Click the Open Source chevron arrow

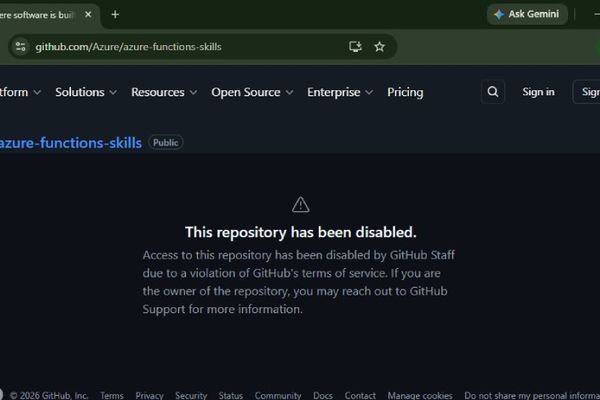click(290, 93)
